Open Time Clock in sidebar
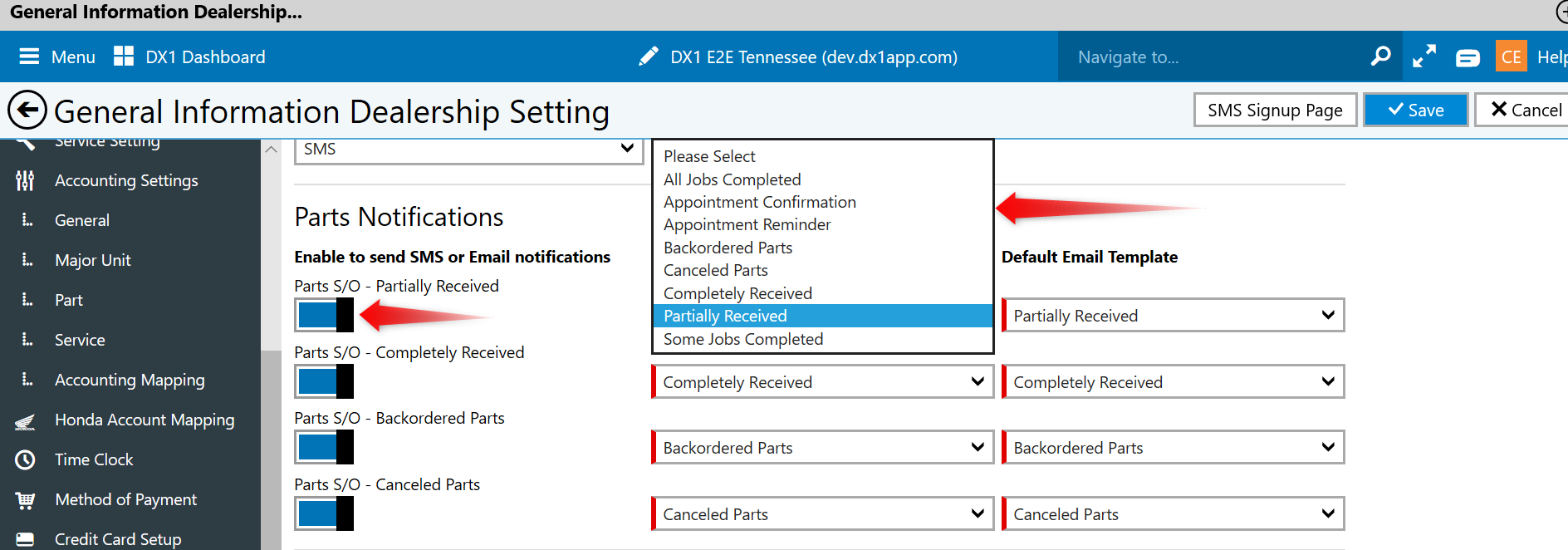 tap(94, 459)
